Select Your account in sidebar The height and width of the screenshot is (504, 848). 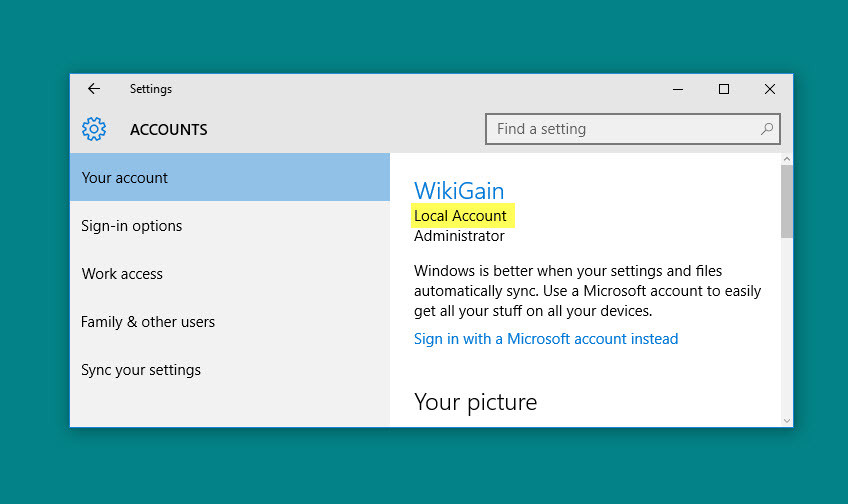click(x=230, y=177)
